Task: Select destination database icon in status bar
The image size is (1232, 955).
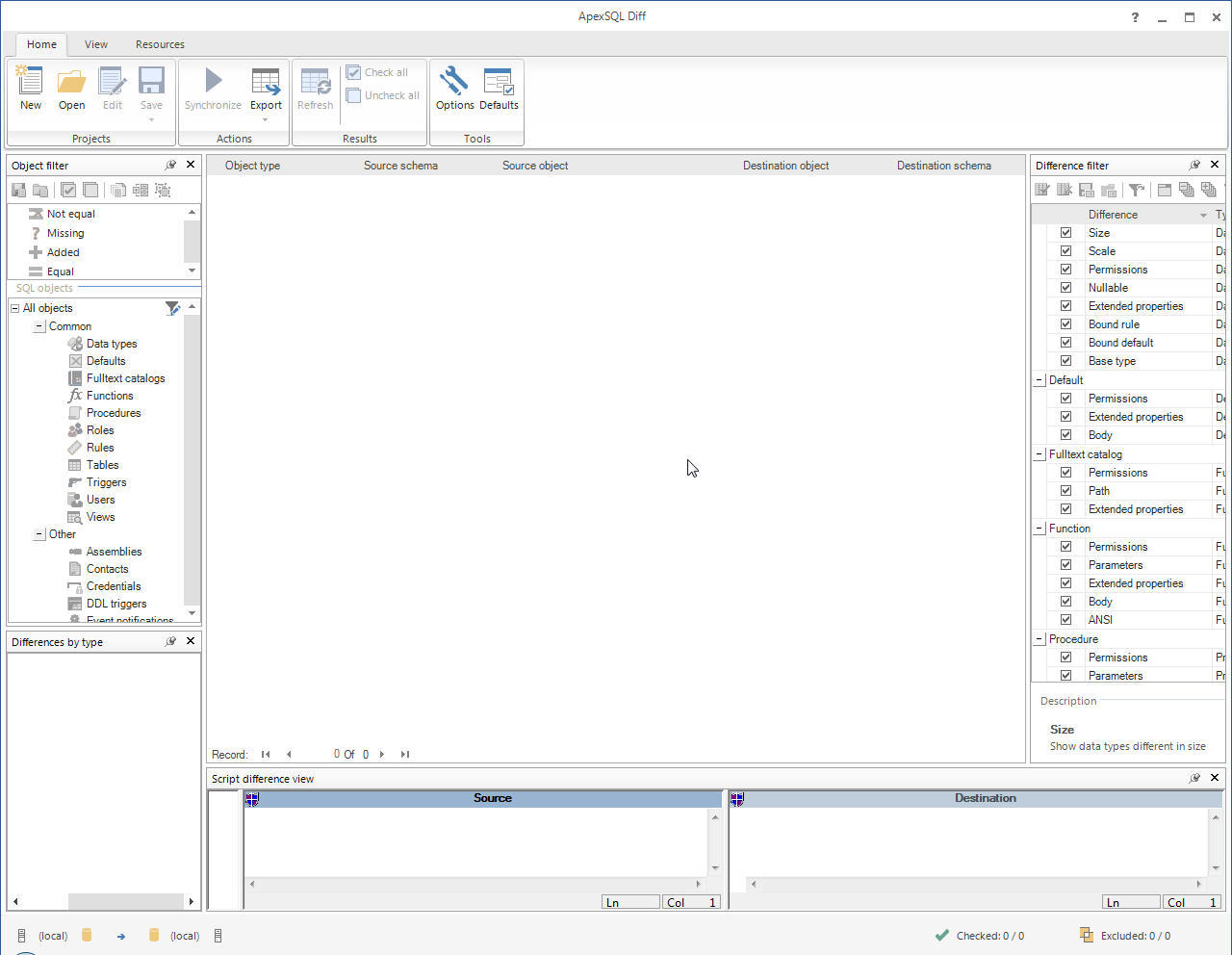Action: point(153,935)
